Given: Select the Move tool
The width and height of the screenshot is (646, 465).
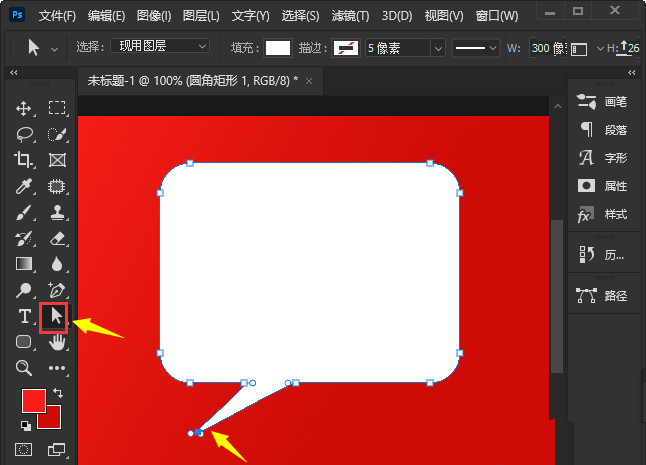Looking at the screenshot, I should tap(23, 109).
